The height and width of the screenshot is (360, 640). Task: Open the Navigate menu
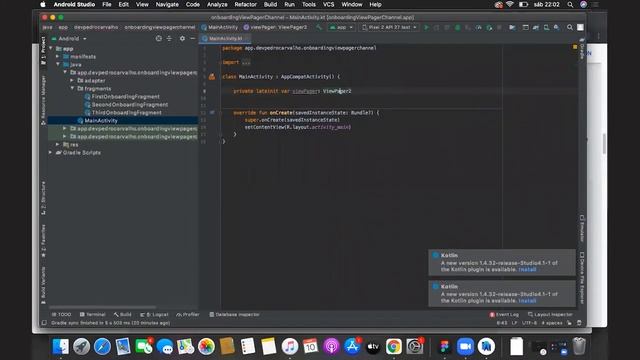[x=167, y=4]
